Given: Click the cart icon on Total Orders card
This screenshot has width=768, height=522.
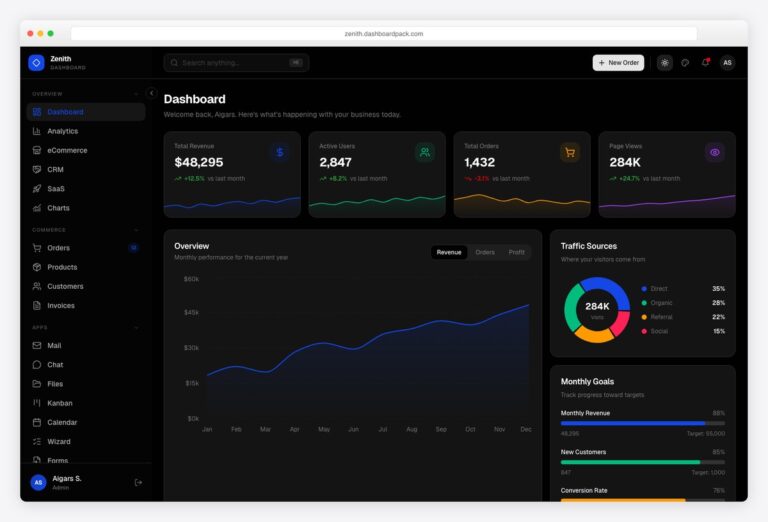Looking at the screenshot, I should 570,152.
